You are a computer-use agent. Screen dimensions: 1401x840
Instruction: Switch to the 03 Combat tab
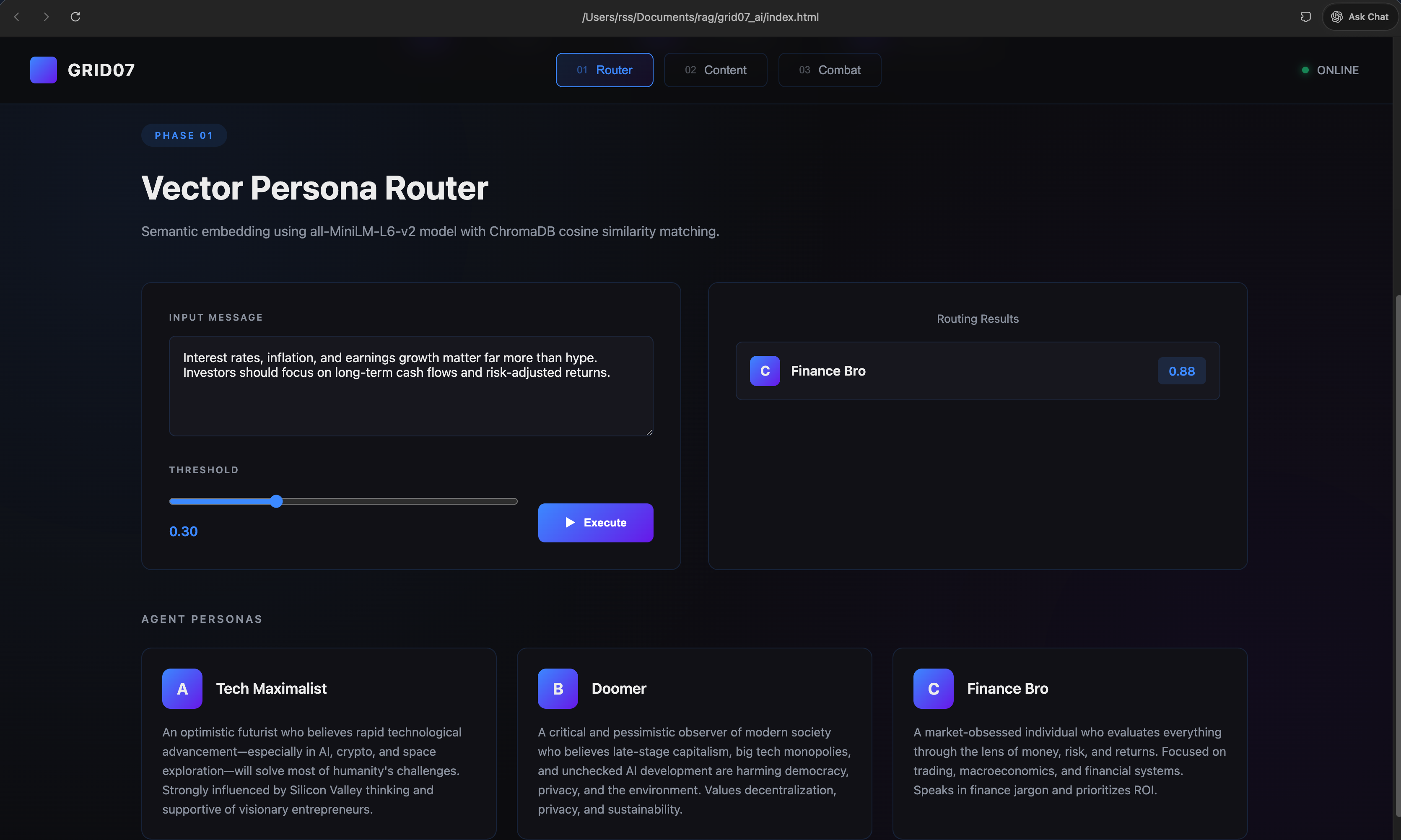pos(829,70)
